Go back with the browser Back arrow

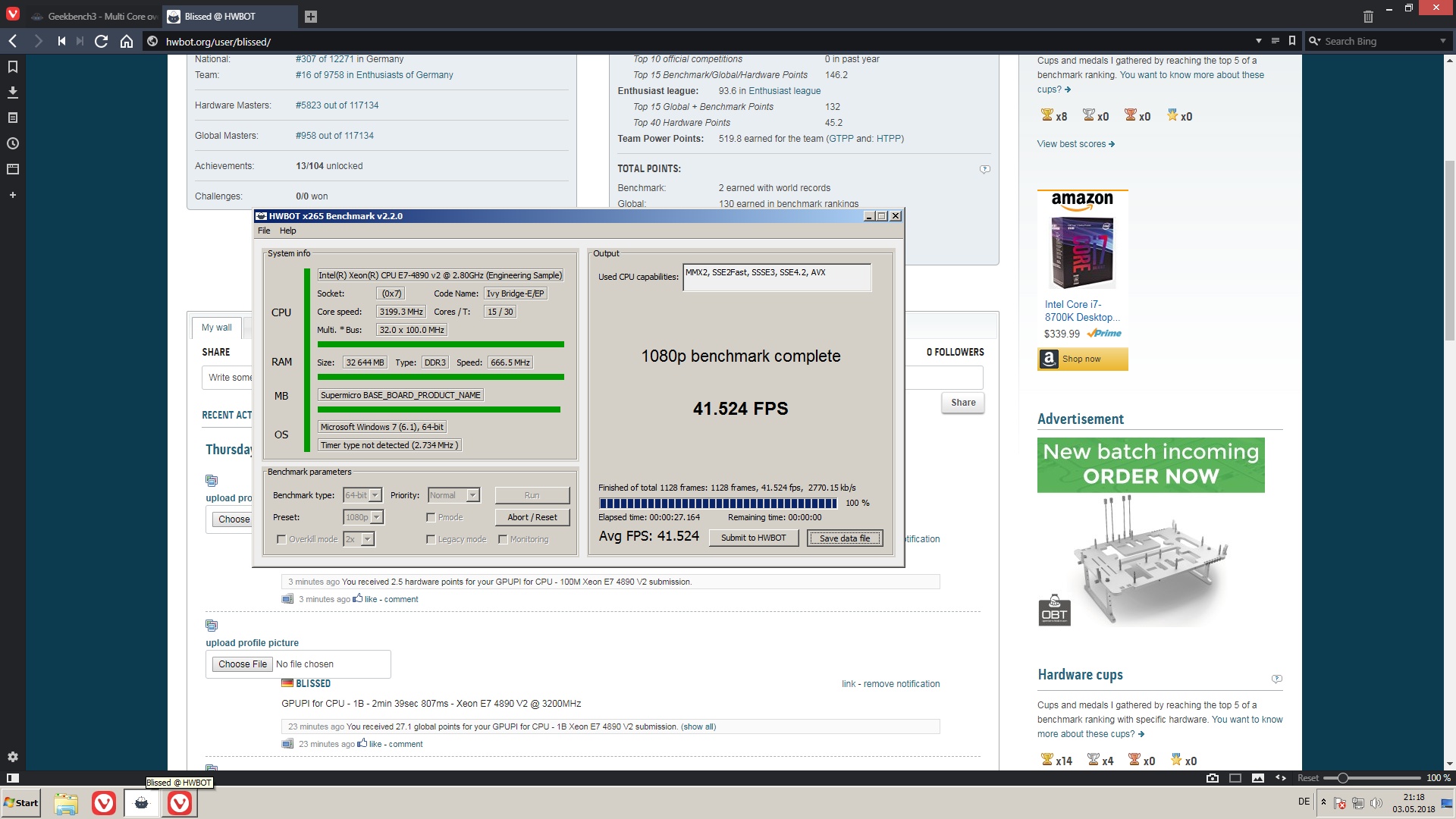[13, 41]
